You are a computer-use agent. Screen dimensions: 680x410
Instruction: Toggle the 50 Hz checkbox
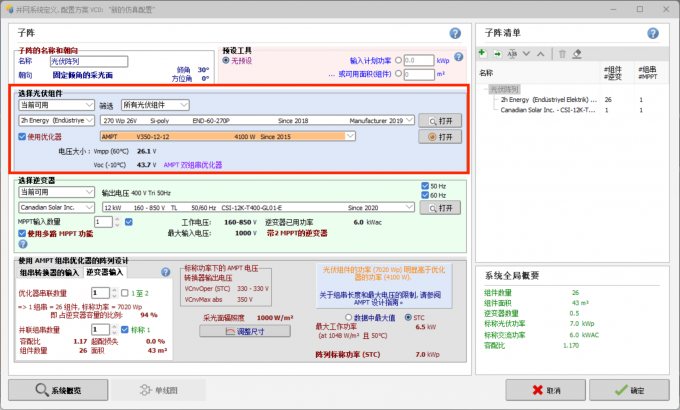[x=425, y=186]
